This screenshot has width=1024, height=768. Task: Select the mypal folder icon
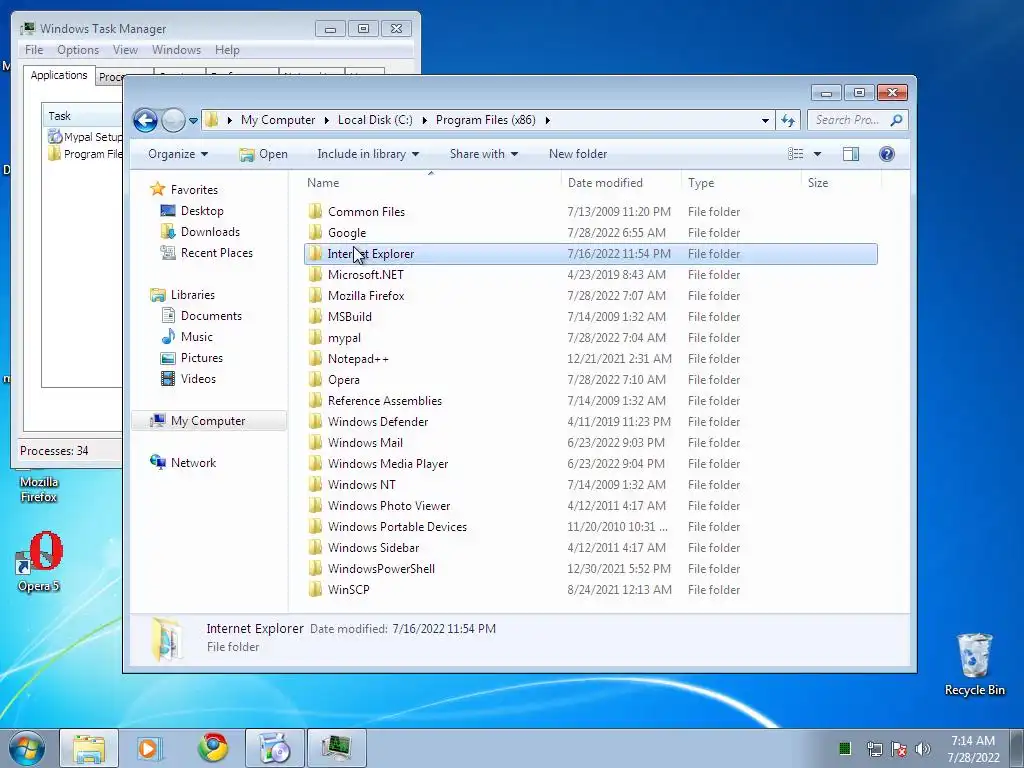coord(315,337)
